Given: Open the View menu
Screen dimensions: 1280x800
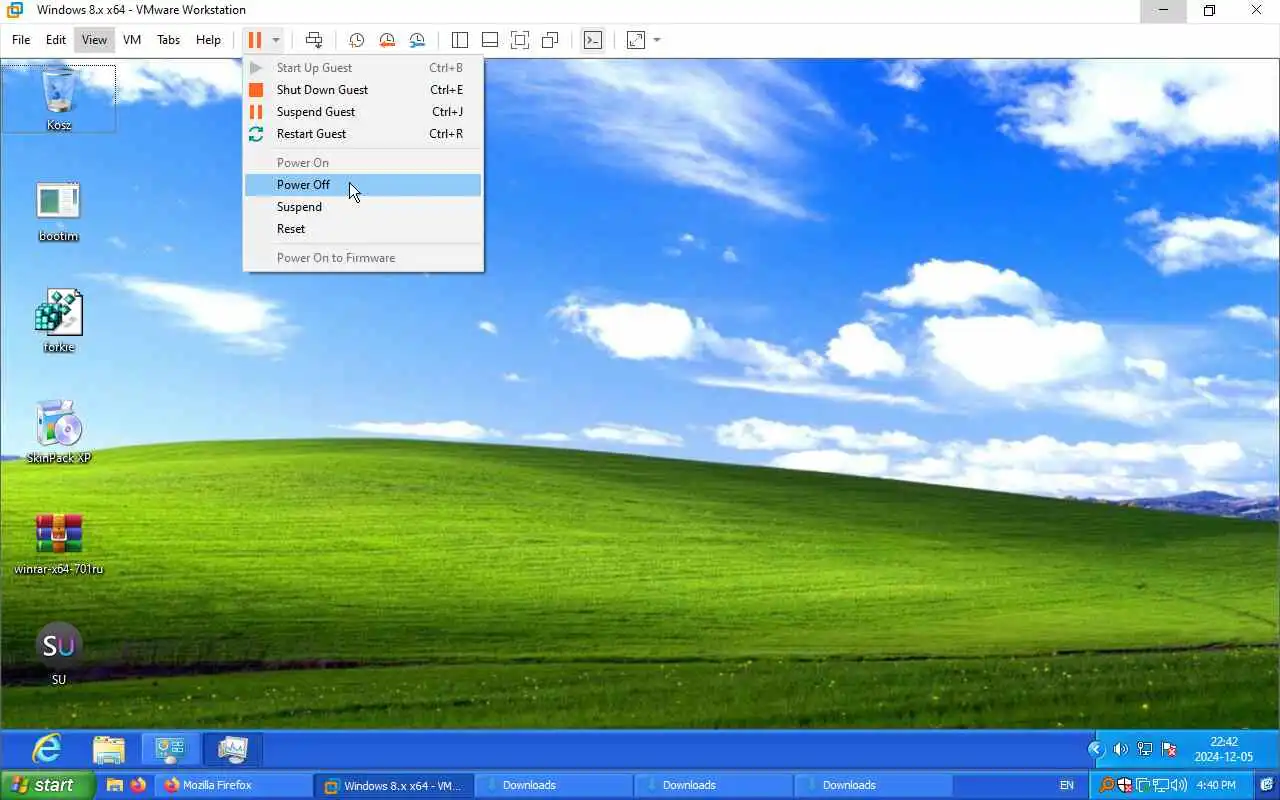Looking at the screenshot, I should 94,40.
